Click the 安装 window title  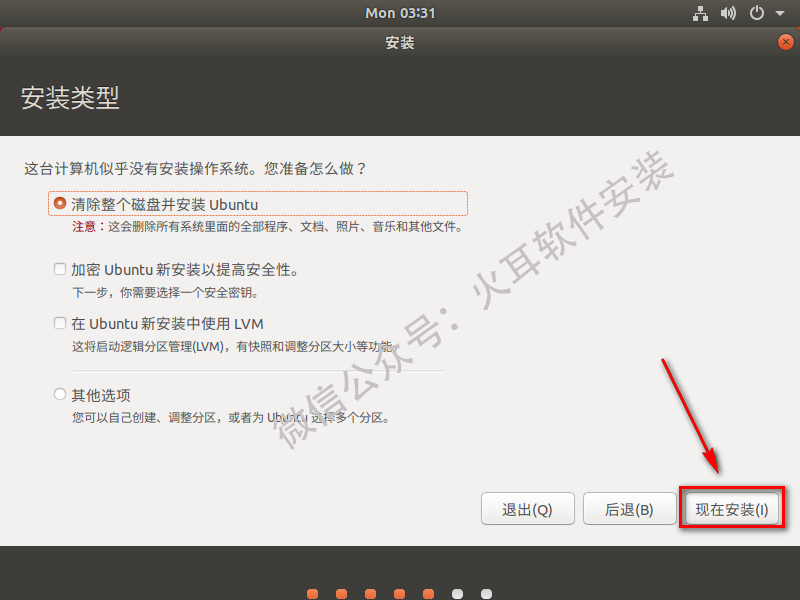click(x=400, y=42)
